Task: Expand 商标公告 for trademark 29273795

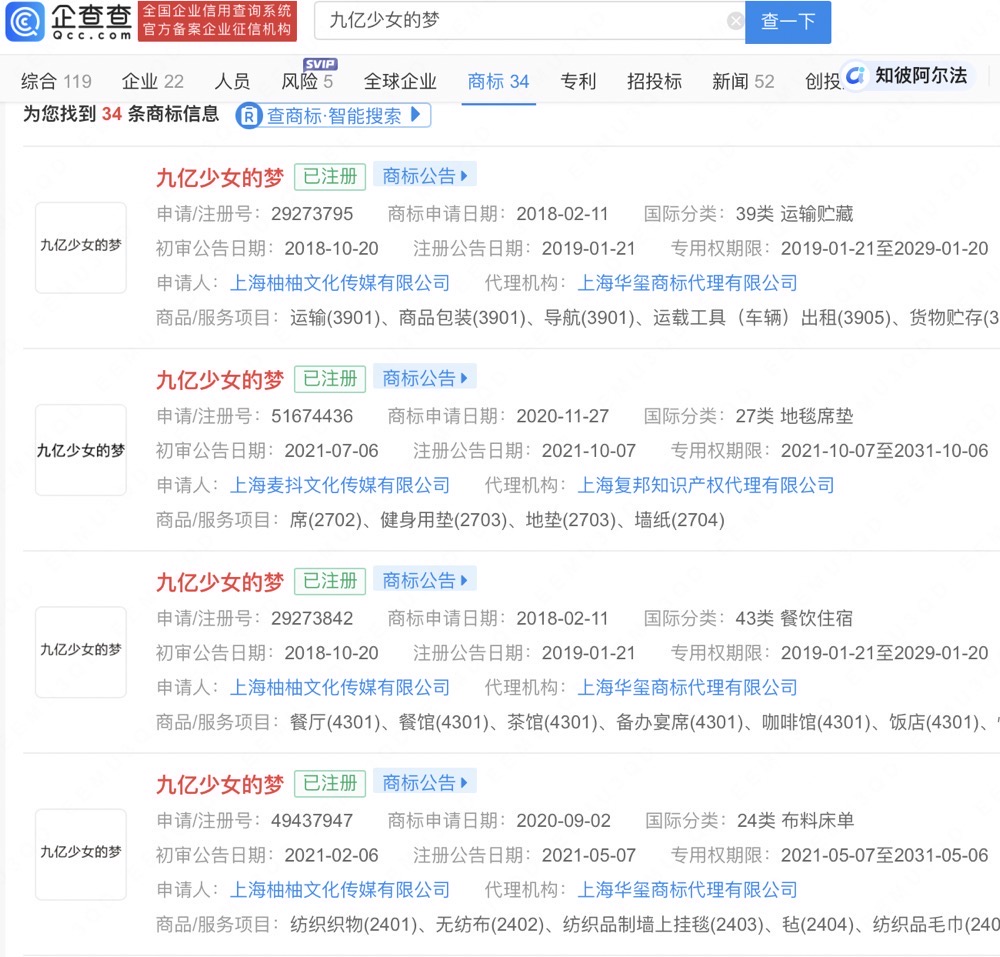Action: [425, 175]
